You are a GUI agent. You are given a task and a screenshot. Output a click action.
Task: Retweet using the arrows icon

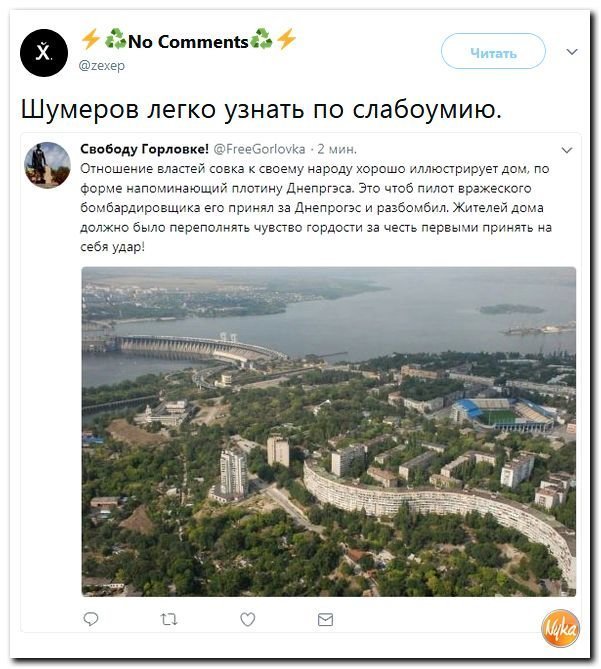(169, 619)
